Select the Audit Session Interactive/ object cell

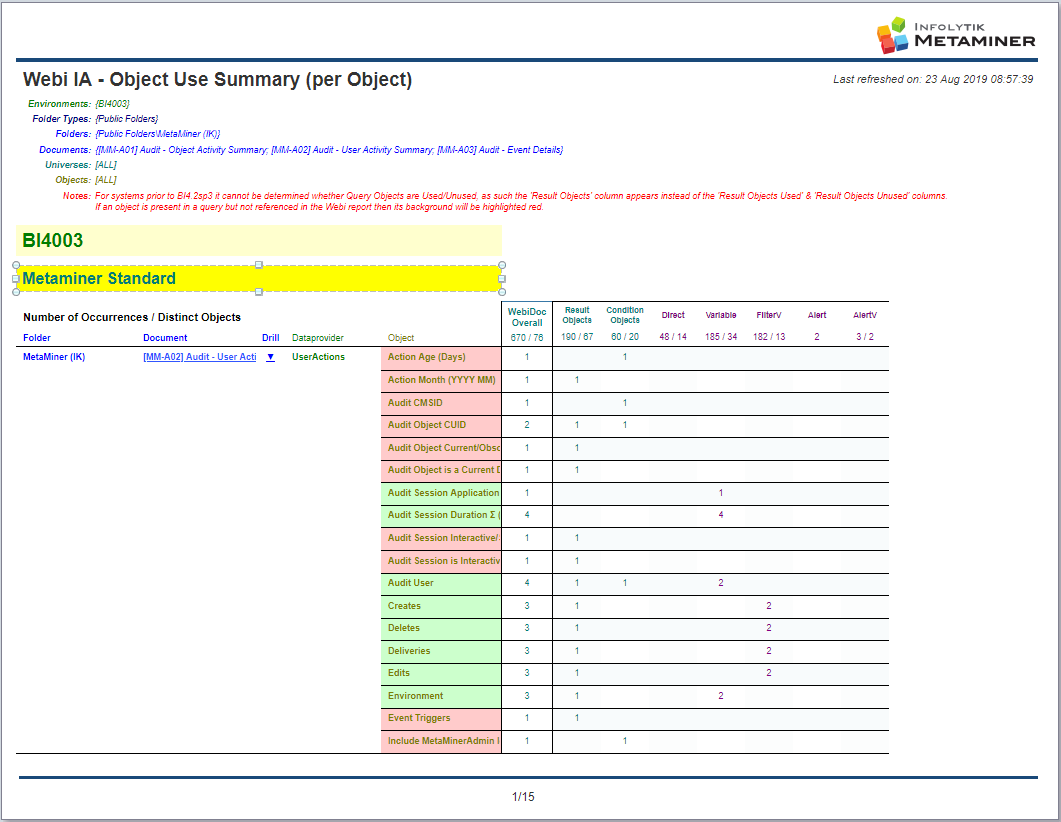tap(441, 539)
